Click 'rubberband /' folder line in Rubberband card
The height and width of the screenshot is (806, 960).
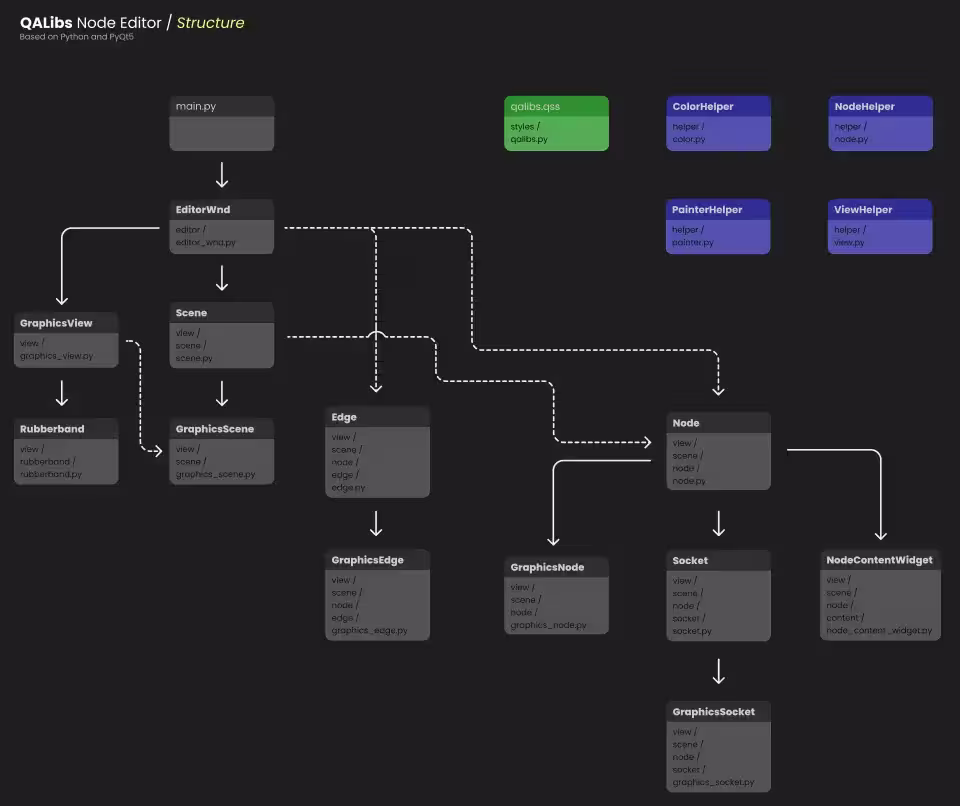[x=47, y=462]
